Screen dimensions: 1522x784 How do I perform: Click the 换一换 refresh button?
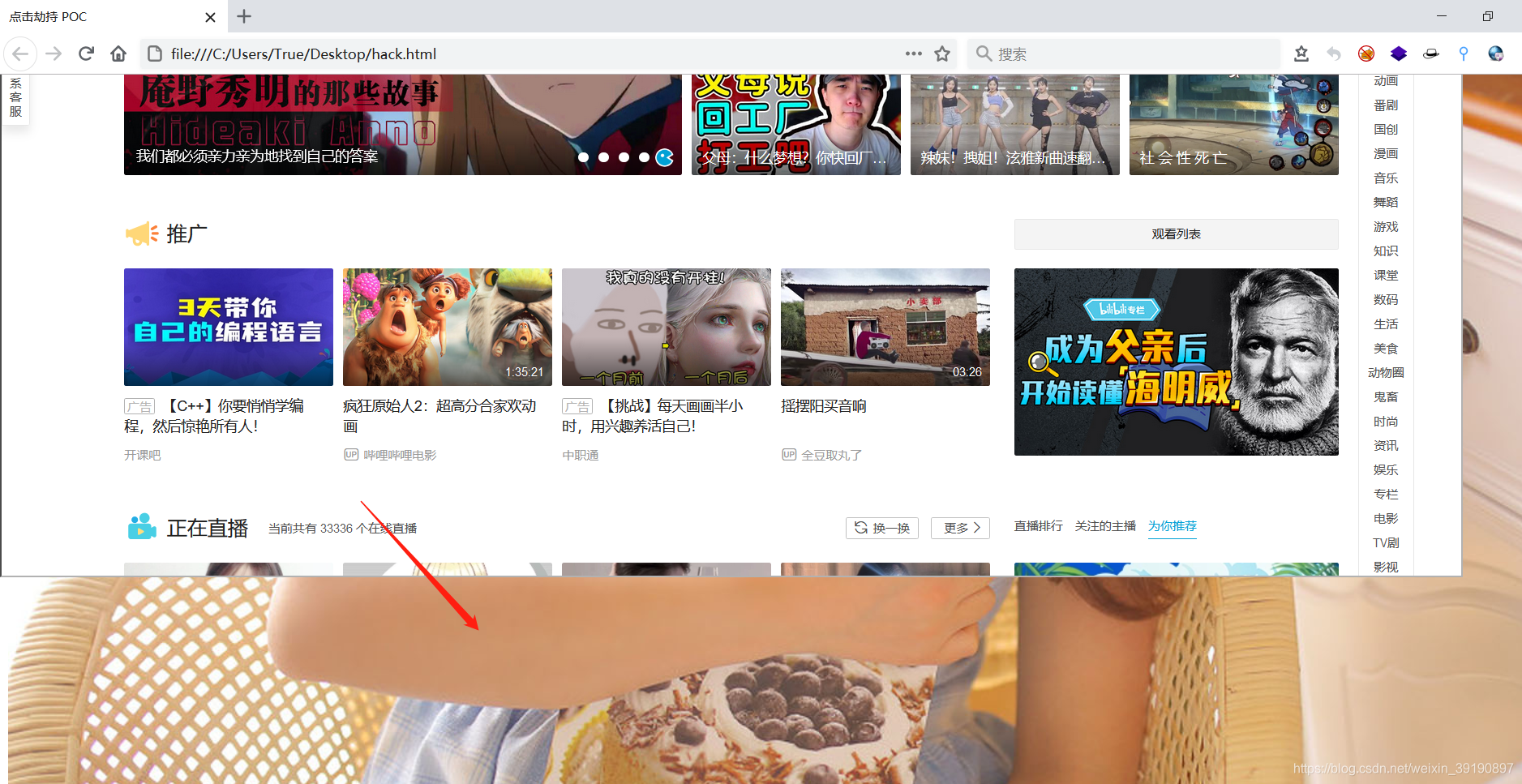pyautogui.click(x=882, y=528)
